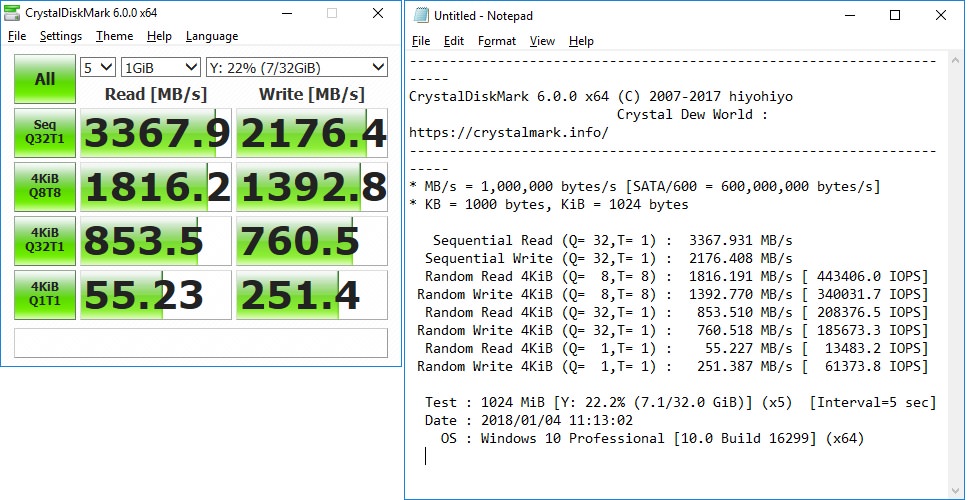Image resolution: width=968 pixels, height=500 pixels.
Task: Click the KB = 1000 bytes note line
Action: coord(549,204)
